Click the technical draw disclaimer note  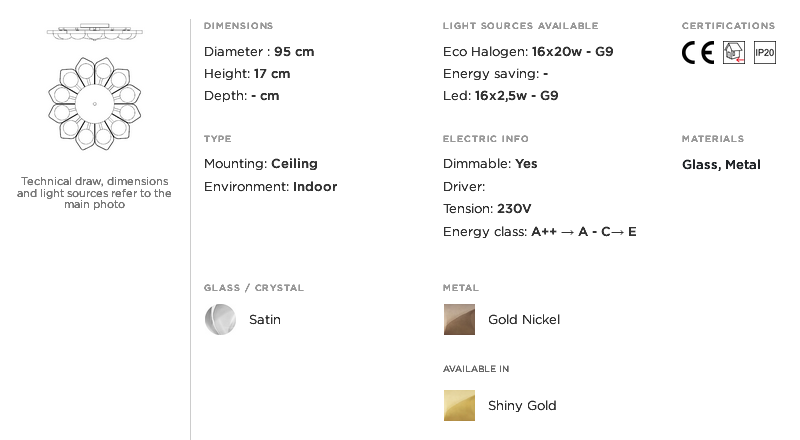[x=94, y=193]
